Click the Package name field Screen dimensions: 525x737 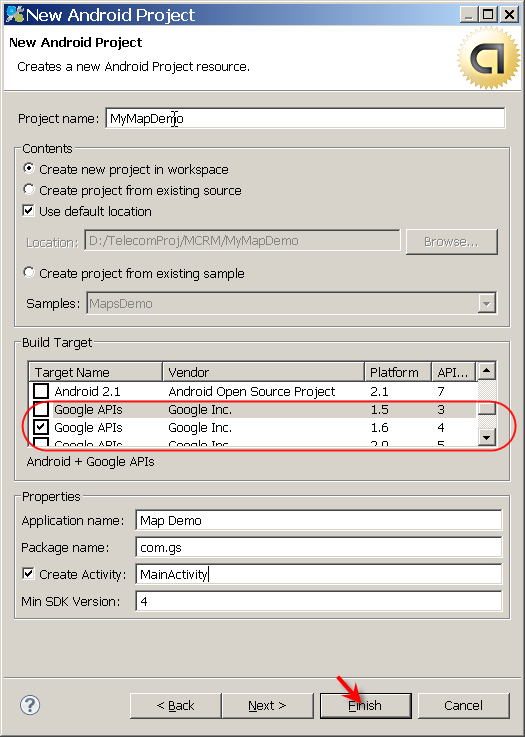coord(319,547)
